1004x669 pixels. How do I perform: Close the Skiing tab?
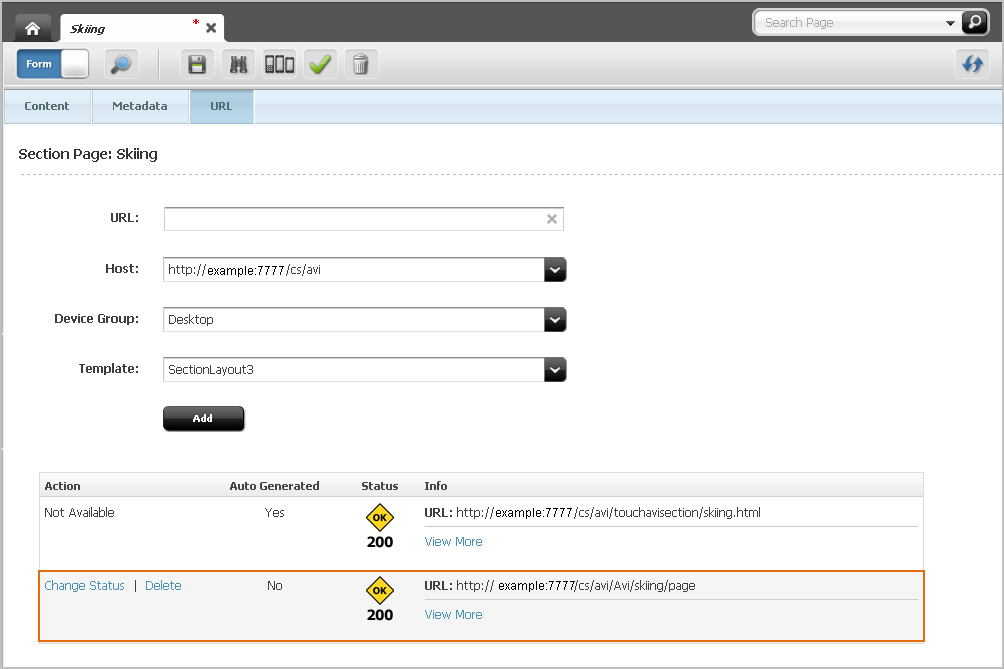tap(211, 28)
